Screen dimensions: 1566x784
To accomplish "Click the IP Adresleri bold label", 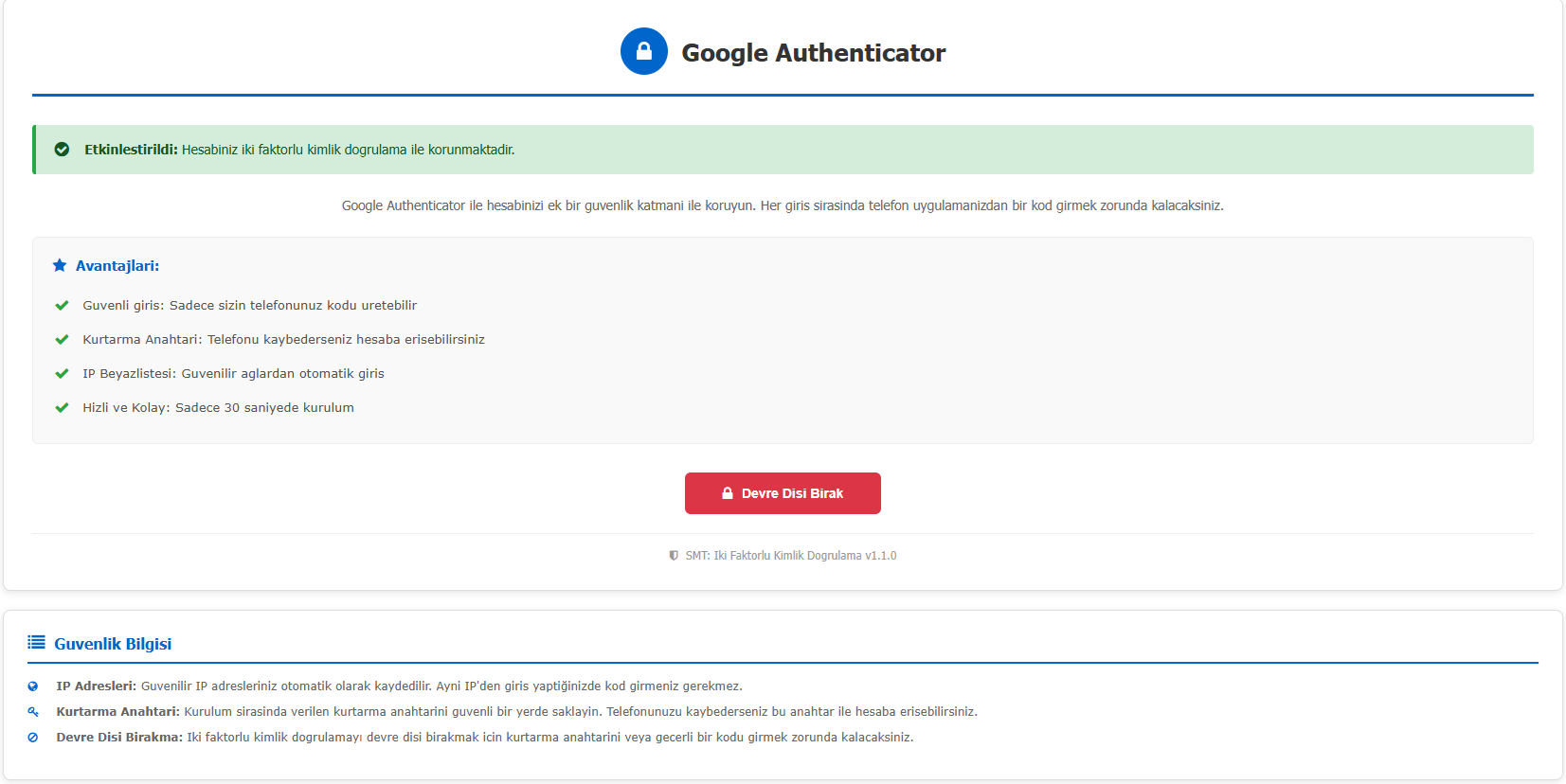I will [x=96, y=686].
